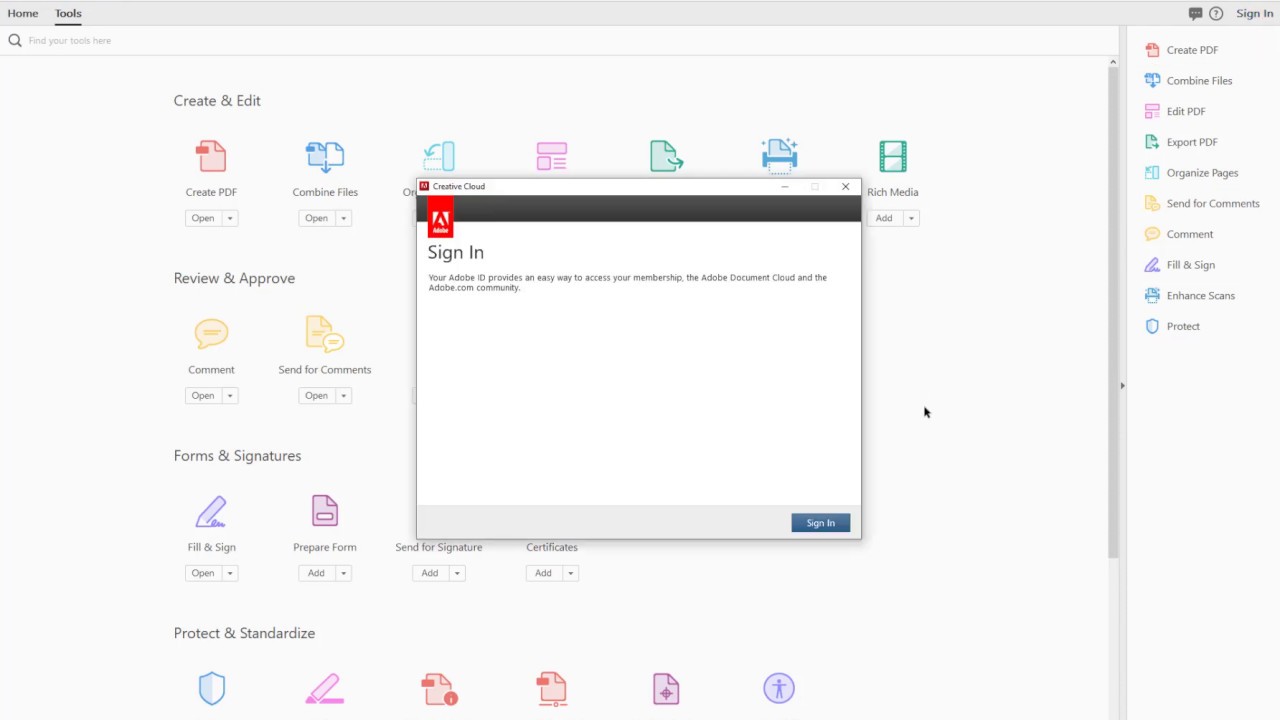Switch to the Tools tab
1280x720 pixels.
tap(68, 14)
